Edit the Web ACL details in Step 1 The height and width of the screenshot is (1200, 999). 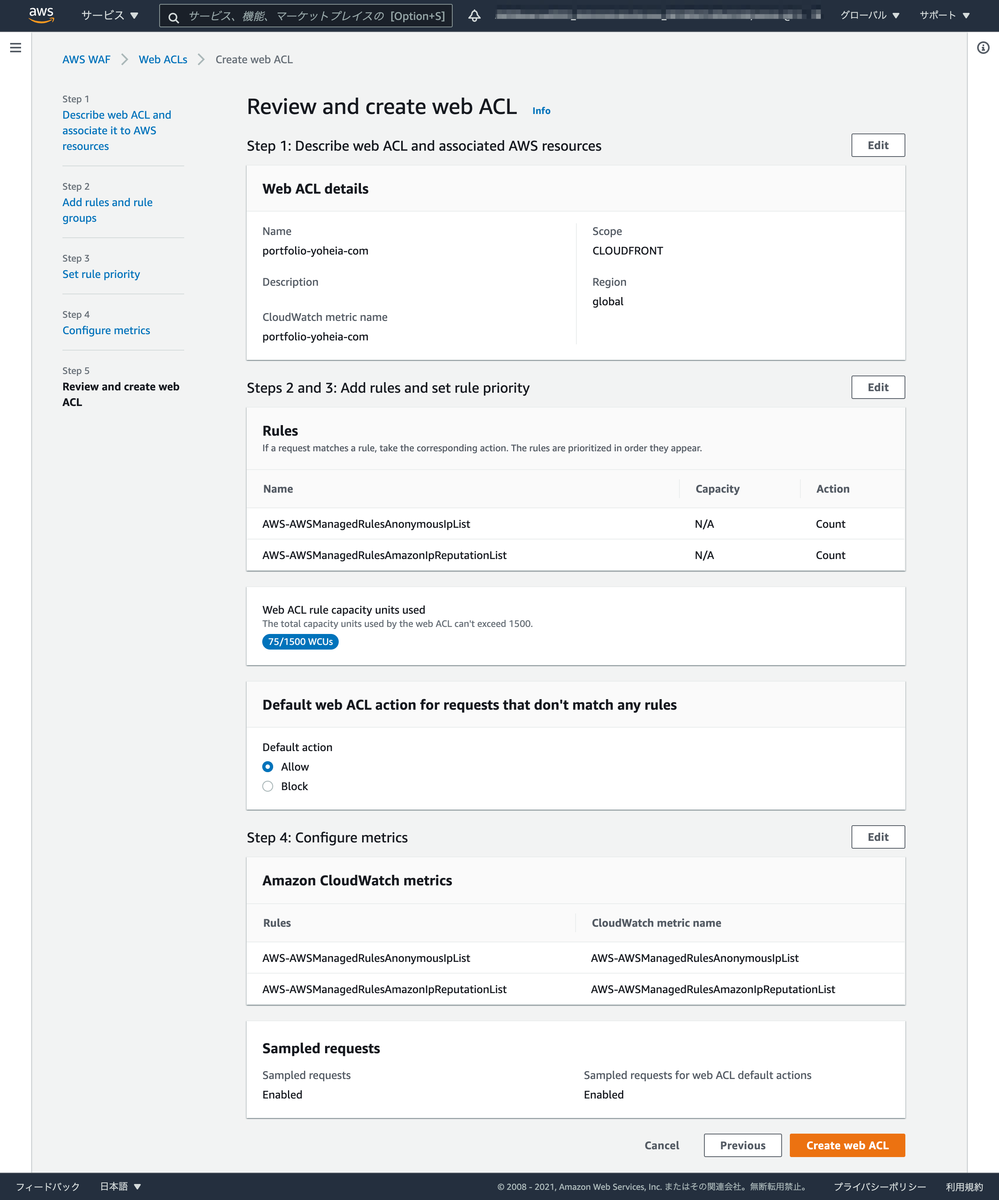[x=877, y=144]
